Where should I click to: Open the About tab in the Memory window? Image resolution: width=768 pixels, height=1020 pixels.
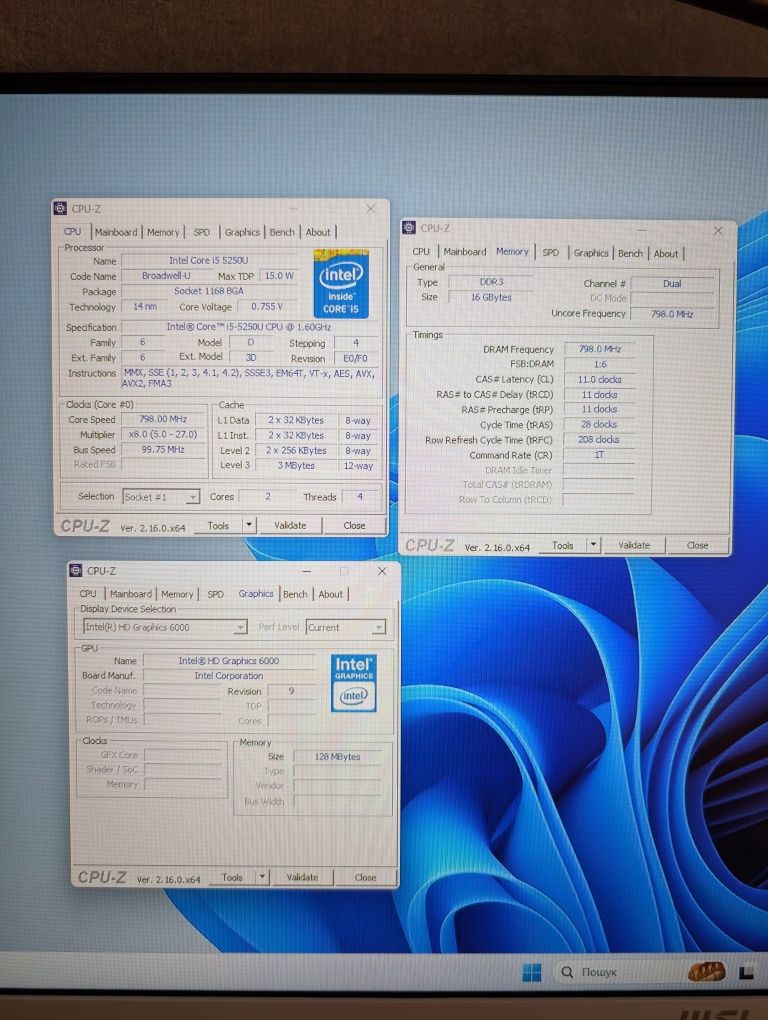[666, 254]
